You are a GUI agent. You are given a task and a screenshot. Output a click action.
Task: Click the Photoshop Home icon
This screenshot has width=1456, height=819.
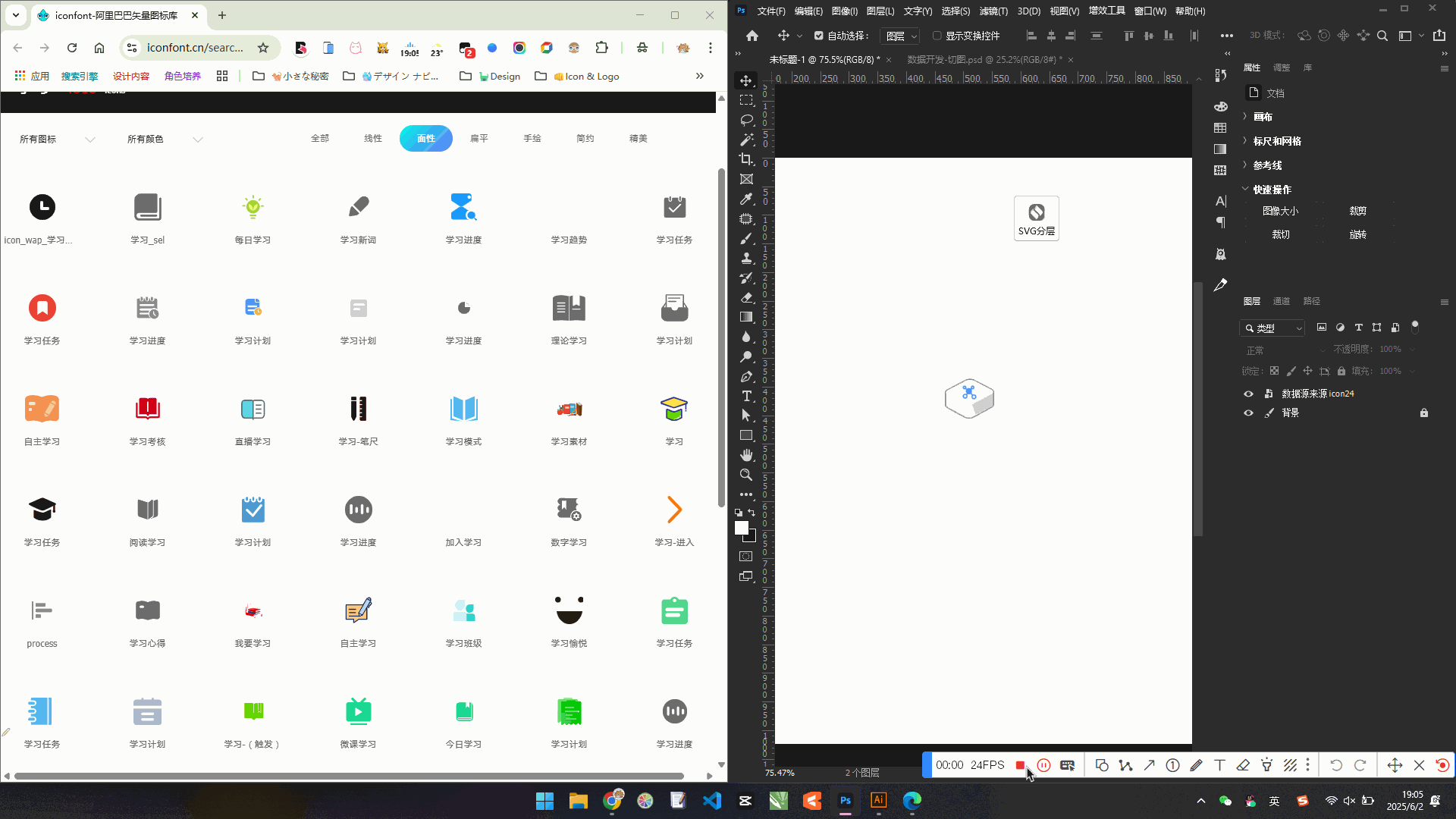coord(752,36)
